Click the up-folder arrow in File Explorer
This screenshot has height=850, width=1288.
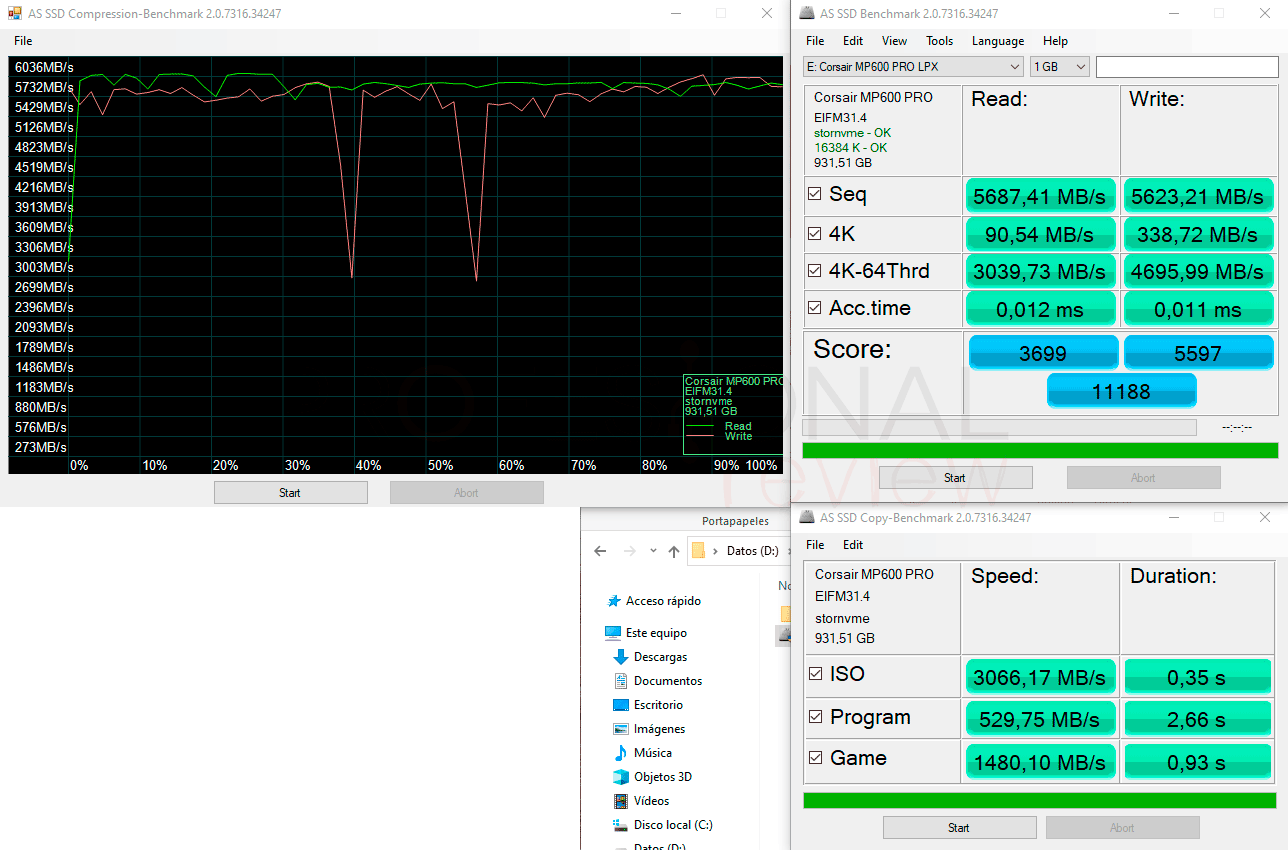click(x=674, y=551)
